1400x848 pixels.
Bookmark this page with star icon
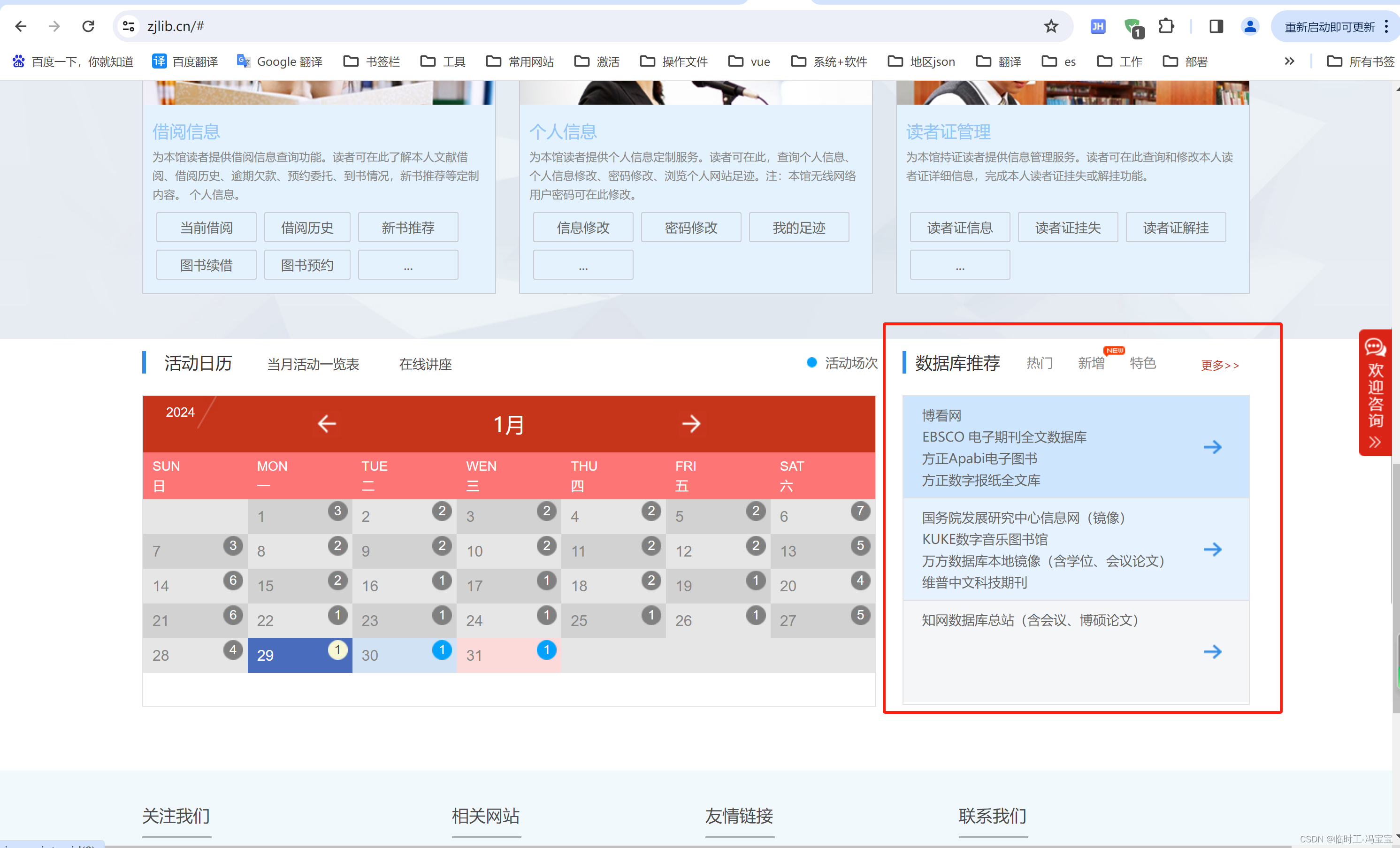coord(1050,26)
